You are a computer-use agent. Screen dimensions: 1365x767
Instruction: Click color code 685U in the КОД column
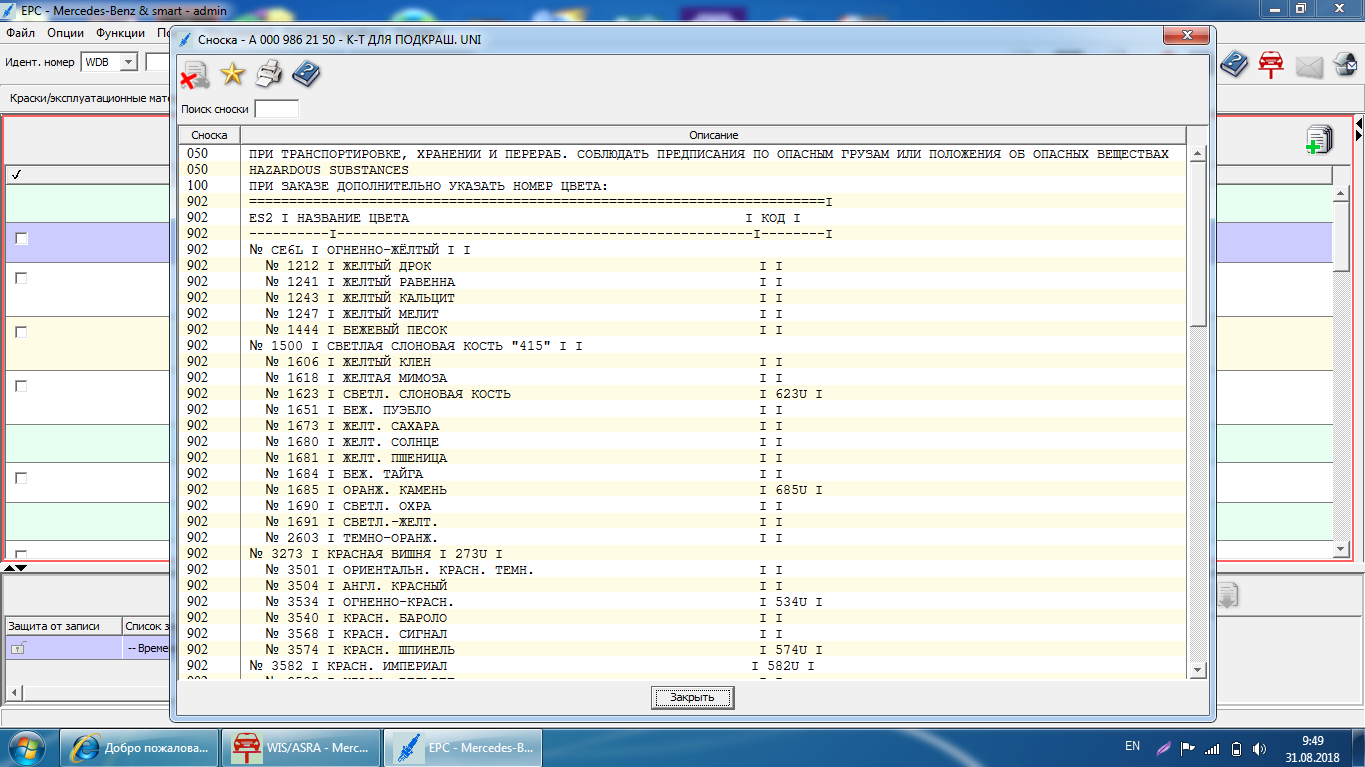(x=791, y=490)
